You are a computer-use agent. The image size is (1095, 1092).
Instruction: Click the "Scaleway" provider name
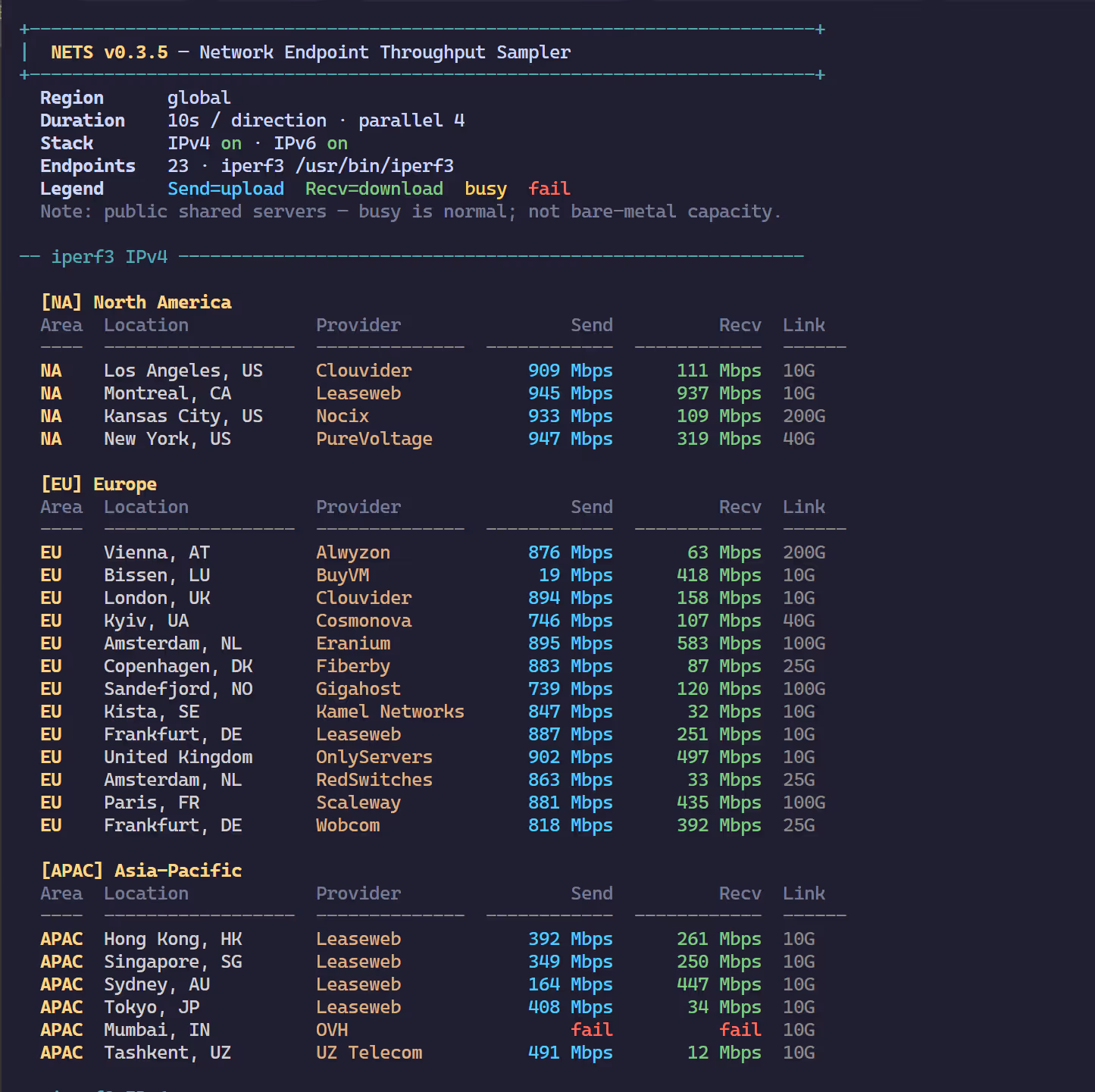(358, 803)
